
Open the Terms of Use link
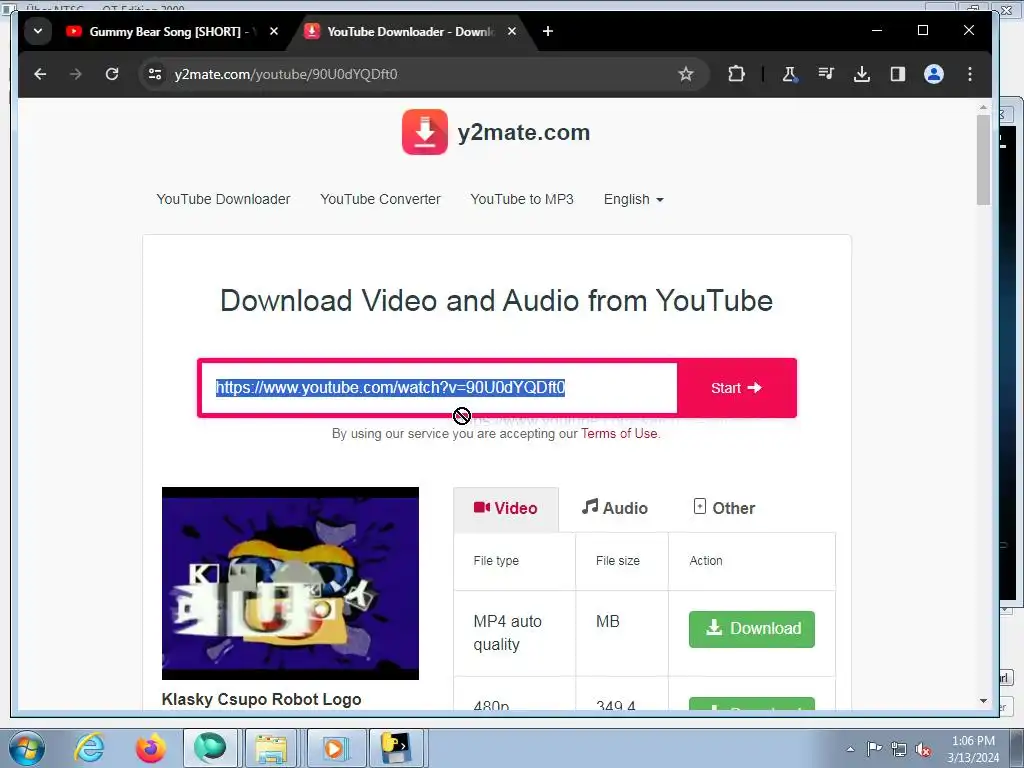tap(620, 434)
